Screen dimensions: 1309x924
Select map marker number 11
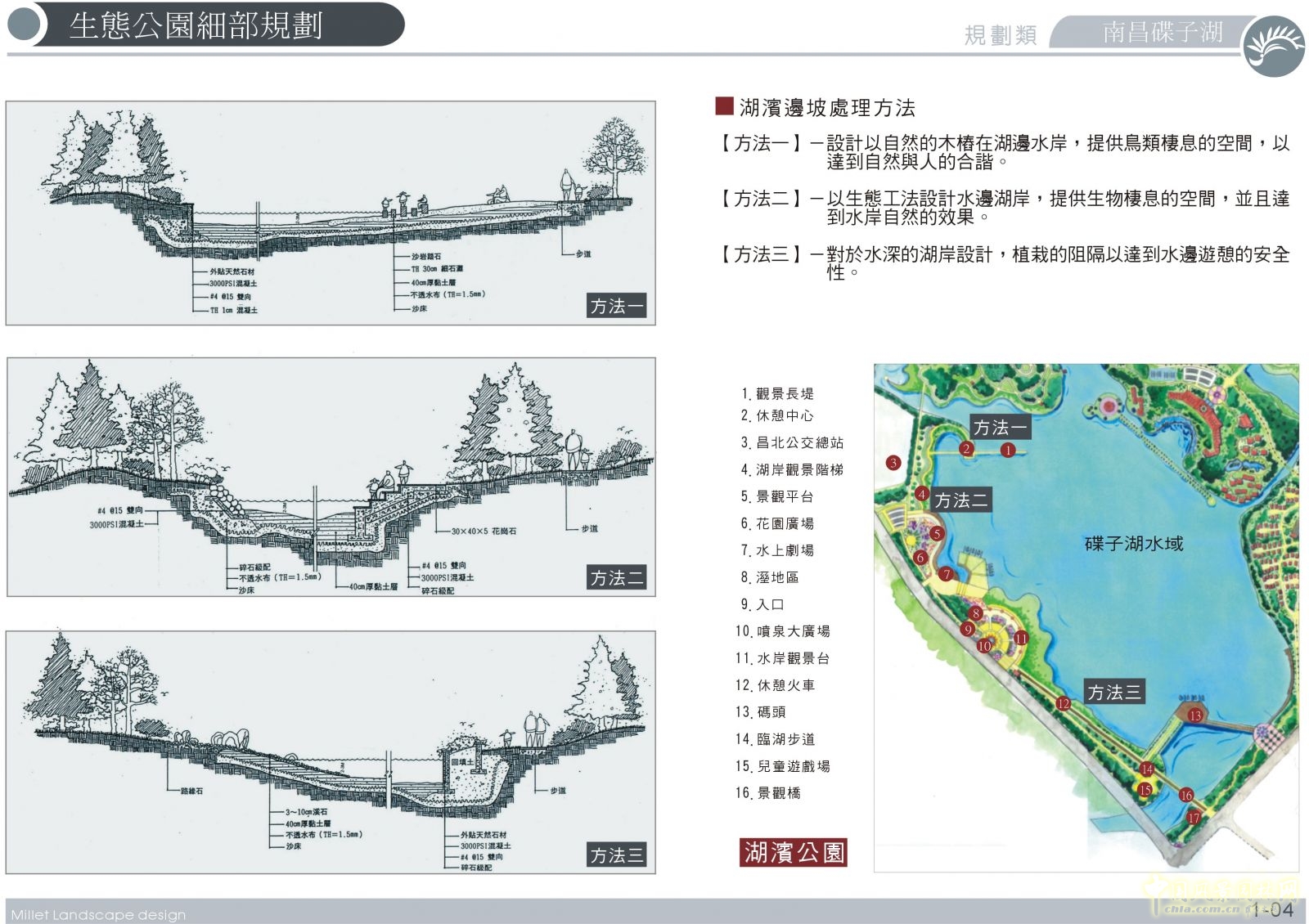[1021, 638]
